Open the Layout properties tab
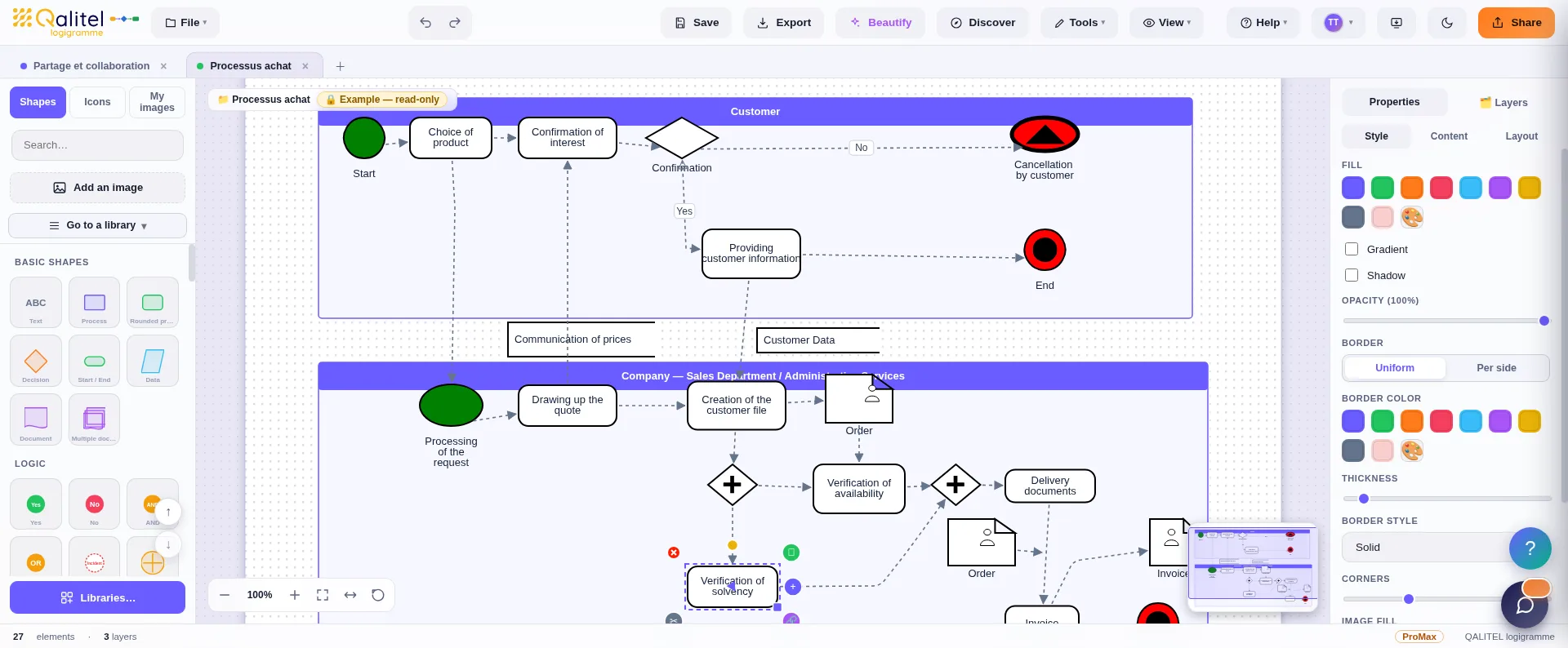The width and height of the screenshot is (1568, 648). pyautogui.click(x=1521, y=136)
